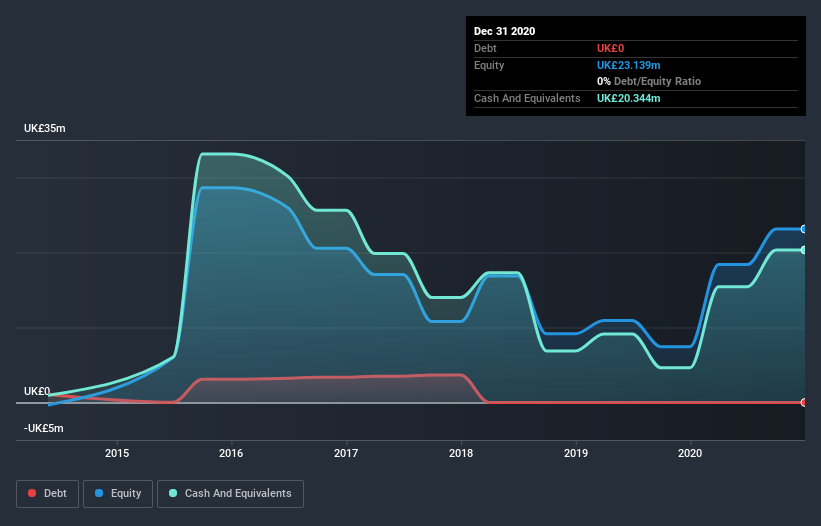Click the Dec 31 2020 tooltip date
Screen dimensions: 821x526
tap(504, 31)
